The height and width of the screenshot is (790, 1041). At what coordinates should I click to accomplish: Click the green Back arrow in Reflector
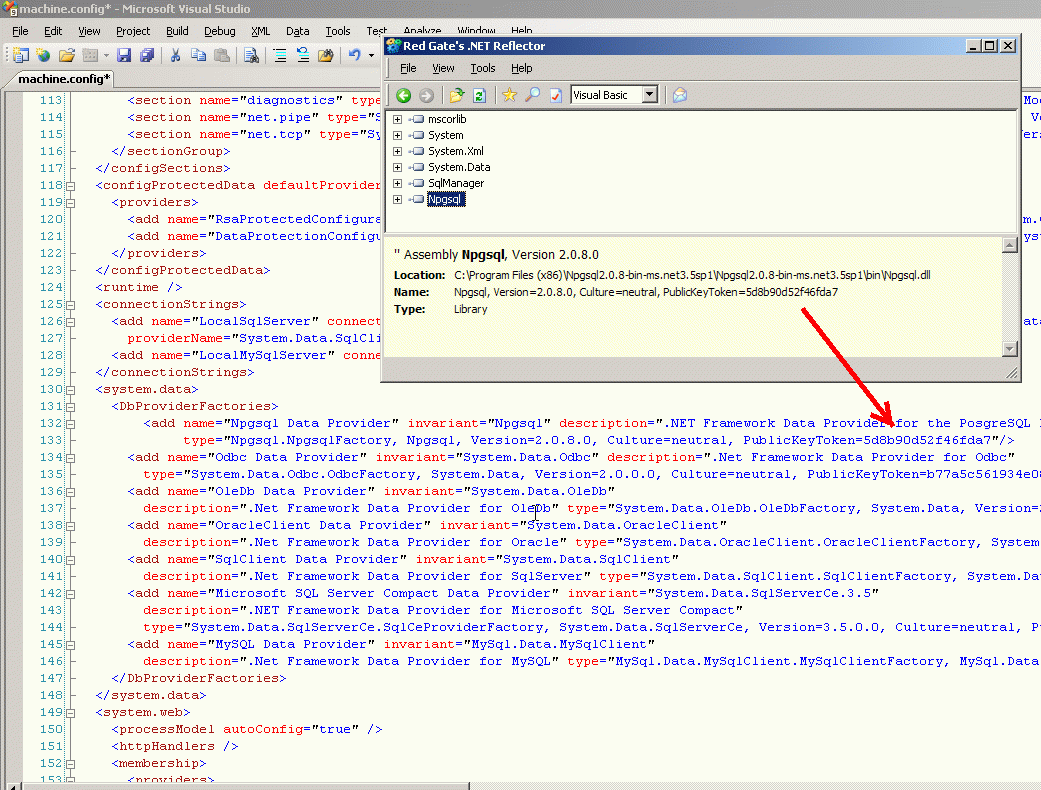point(404,96)
